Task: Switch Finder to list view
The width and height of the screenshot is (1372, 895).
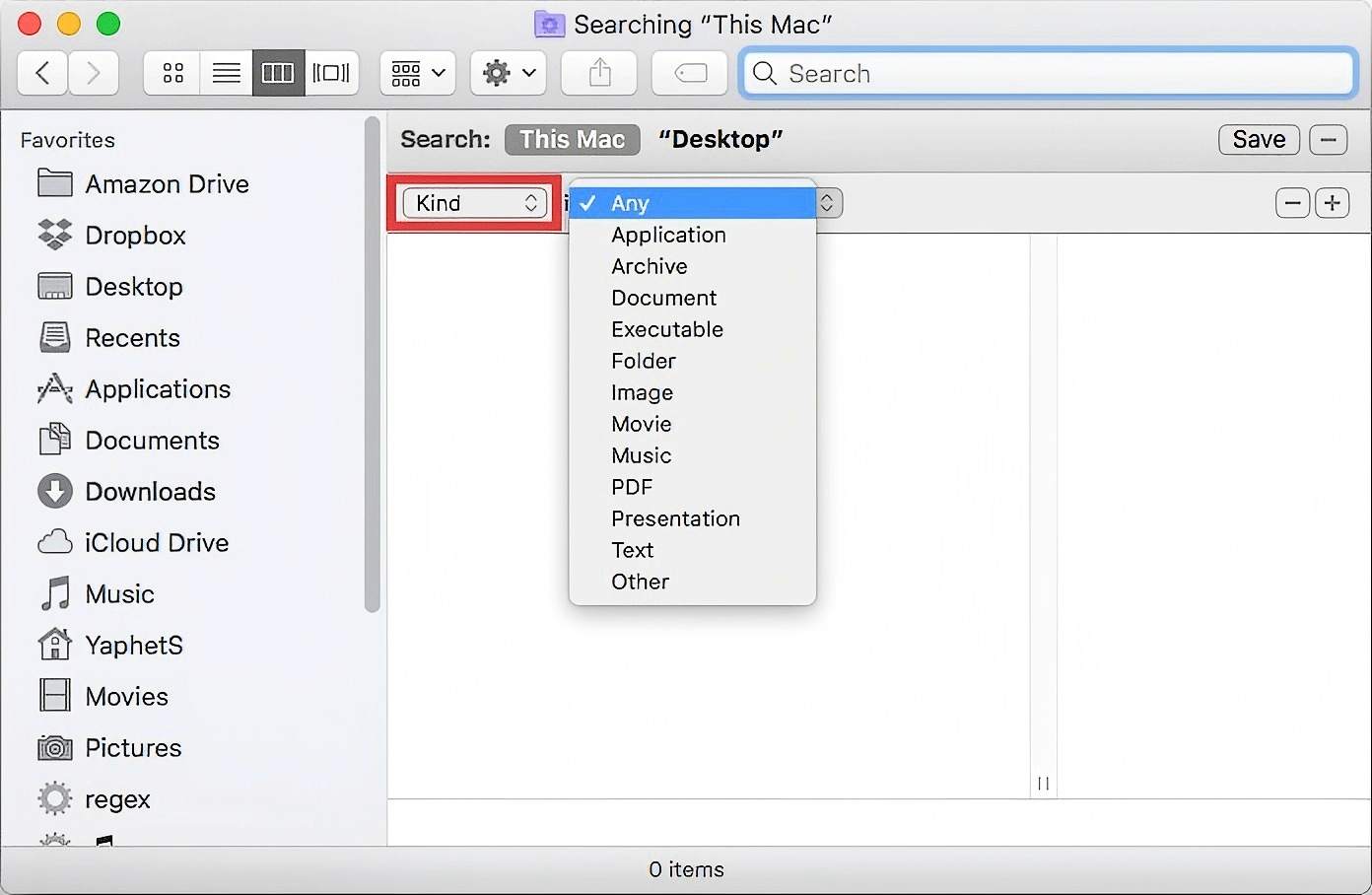Action: pos(226,73)
